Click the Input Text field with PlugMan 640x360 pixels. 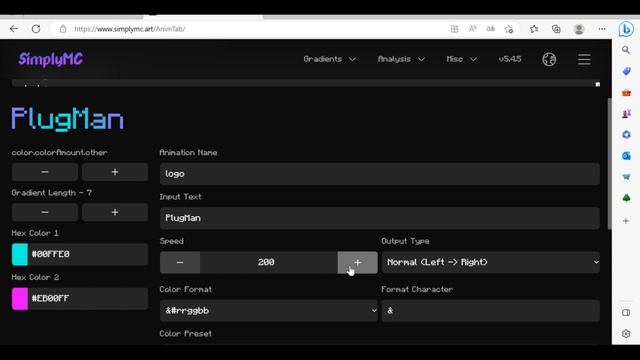coord(380,218)
